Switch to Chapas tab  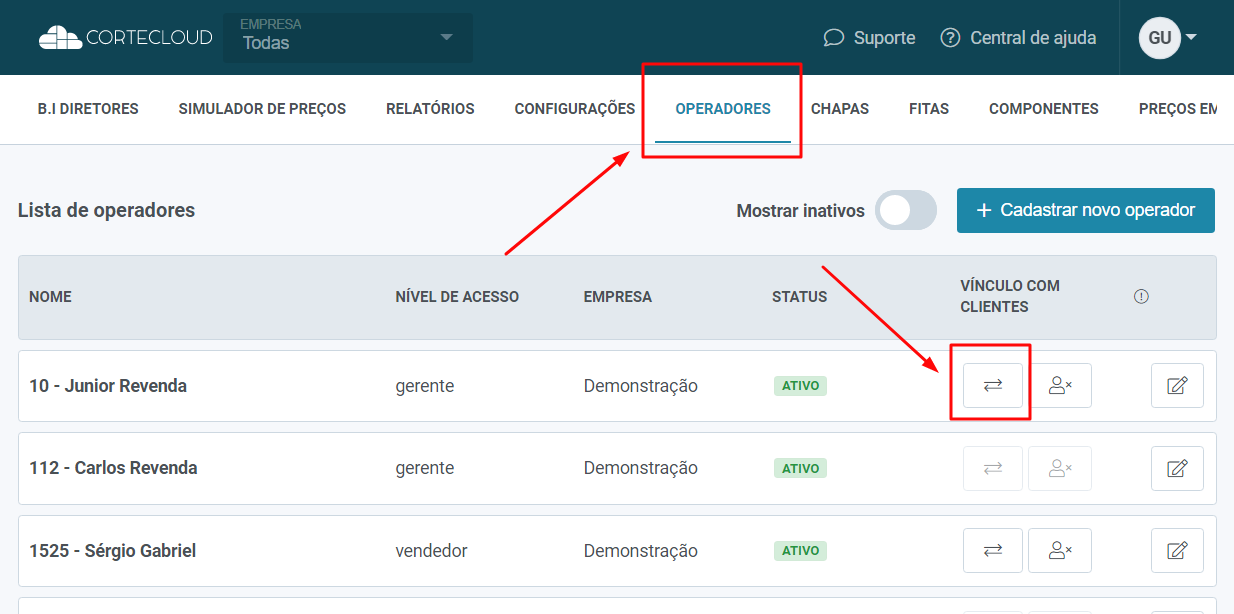[x=840, y=109]
